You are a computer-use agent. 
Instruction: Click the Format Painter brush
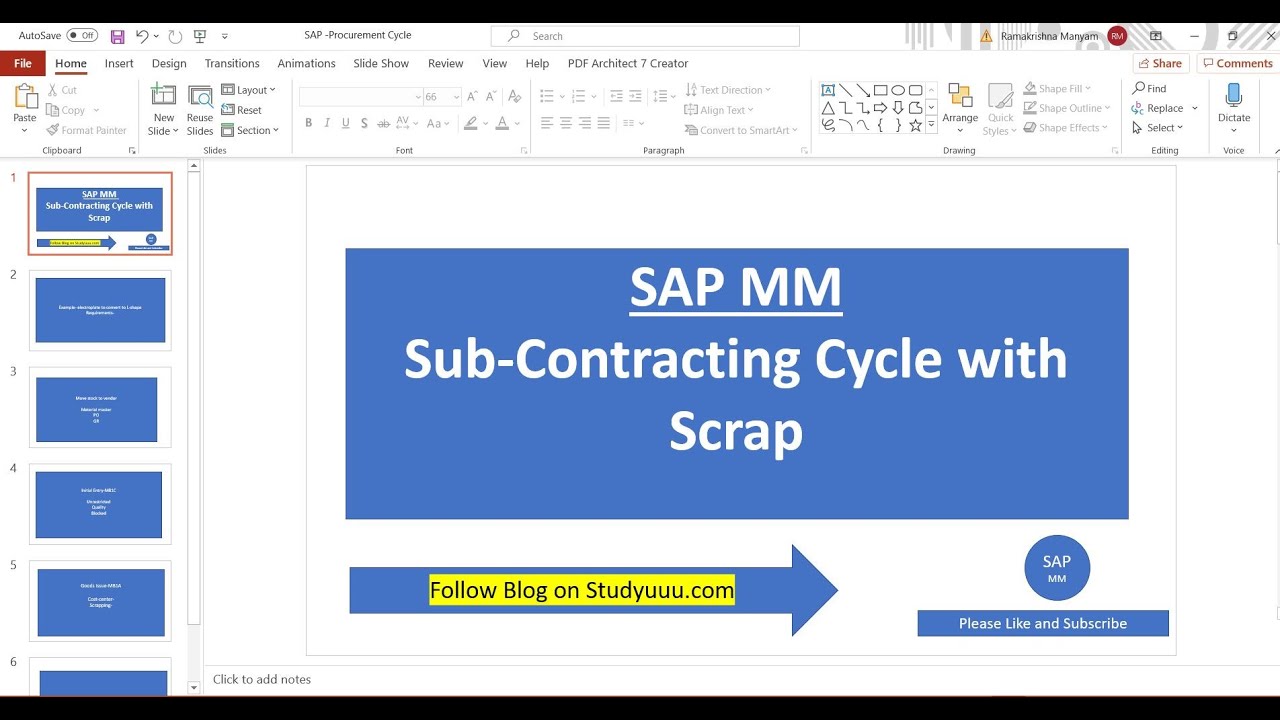[53, 130]
